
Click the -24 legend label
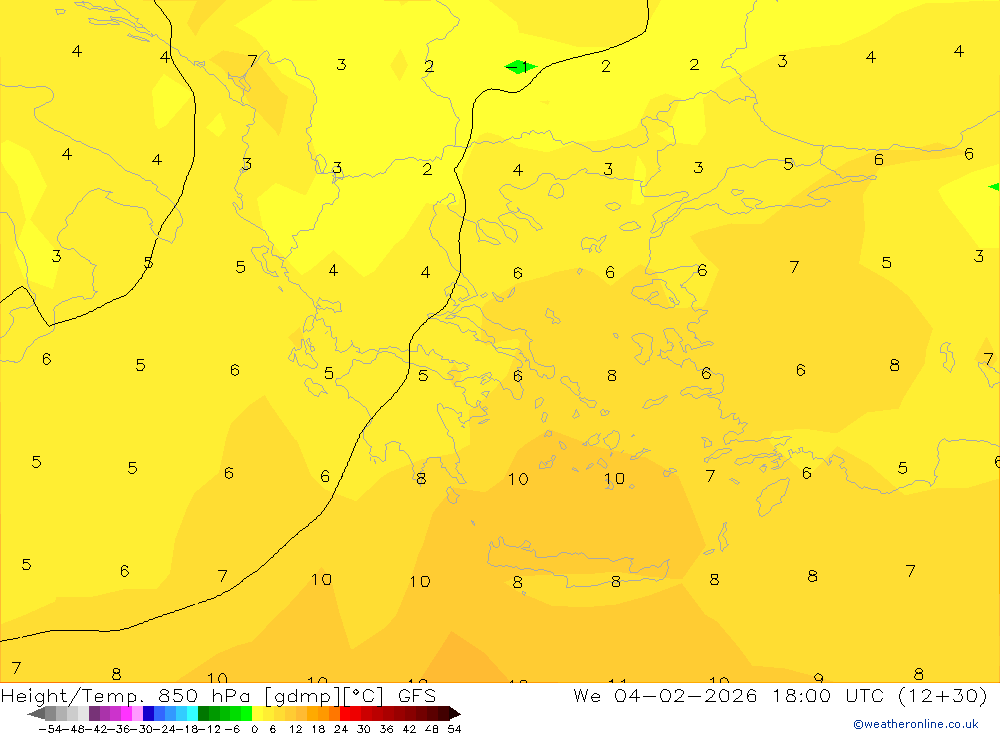[165, 729]
